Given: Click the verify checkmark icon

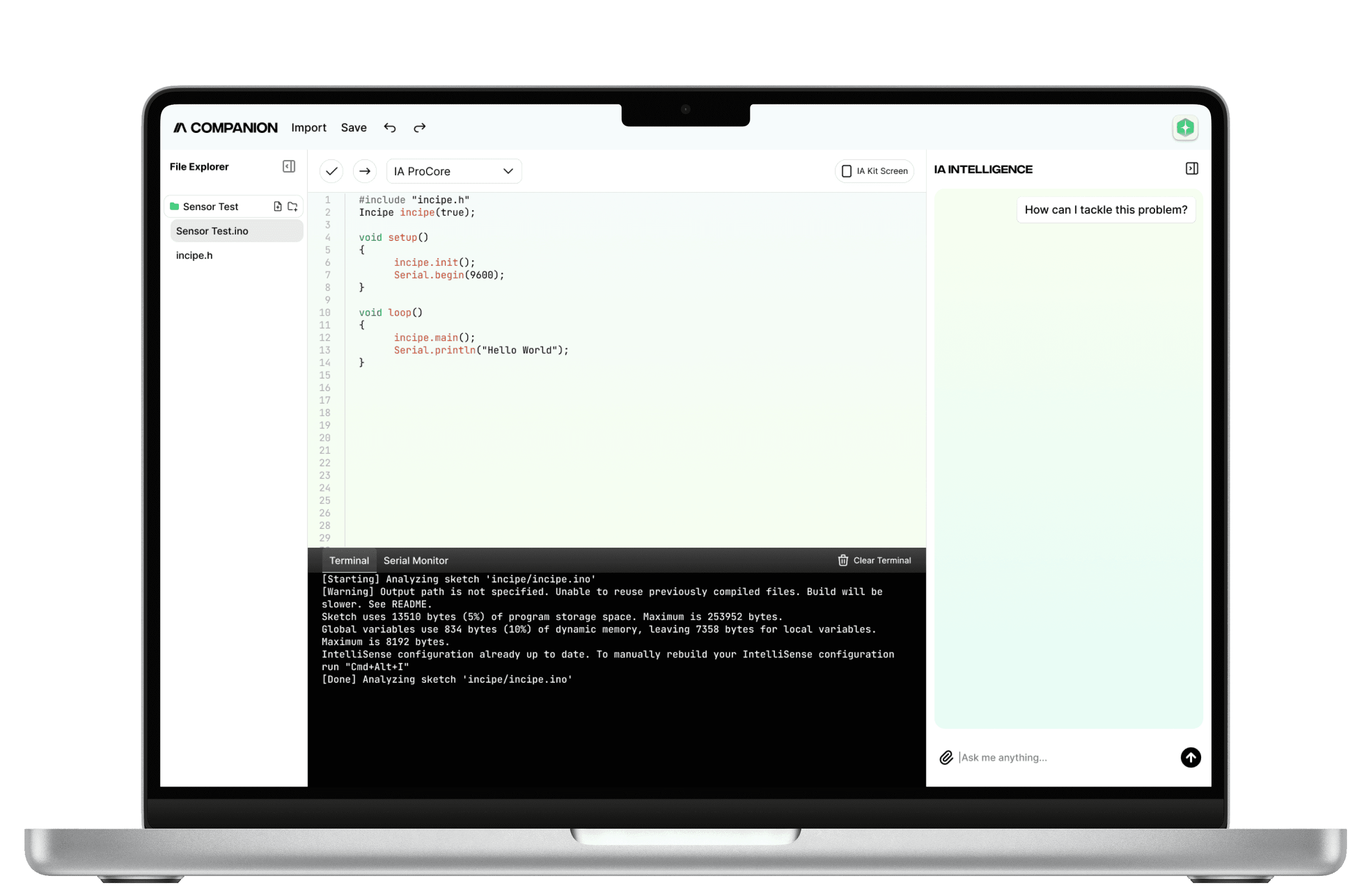Looking at the screenshot, I should click(332, 171).
